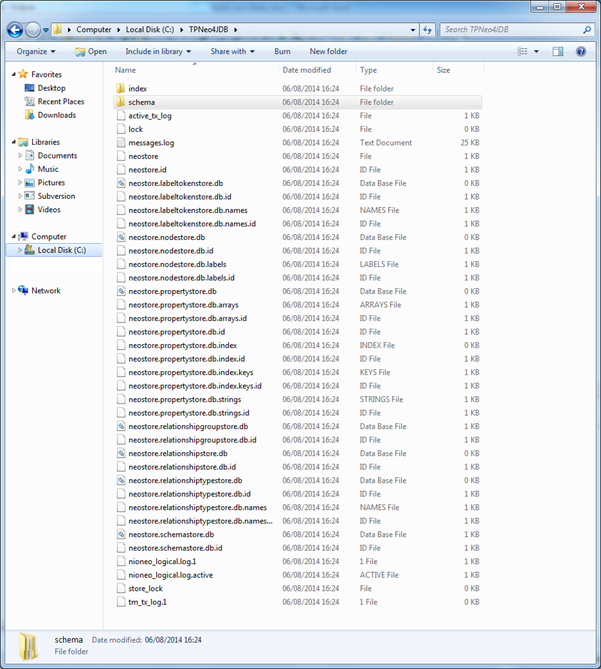601x669 pixels.
Task: Click the neostore.relationshipstore.db file icon
Action: click(121, 454)
